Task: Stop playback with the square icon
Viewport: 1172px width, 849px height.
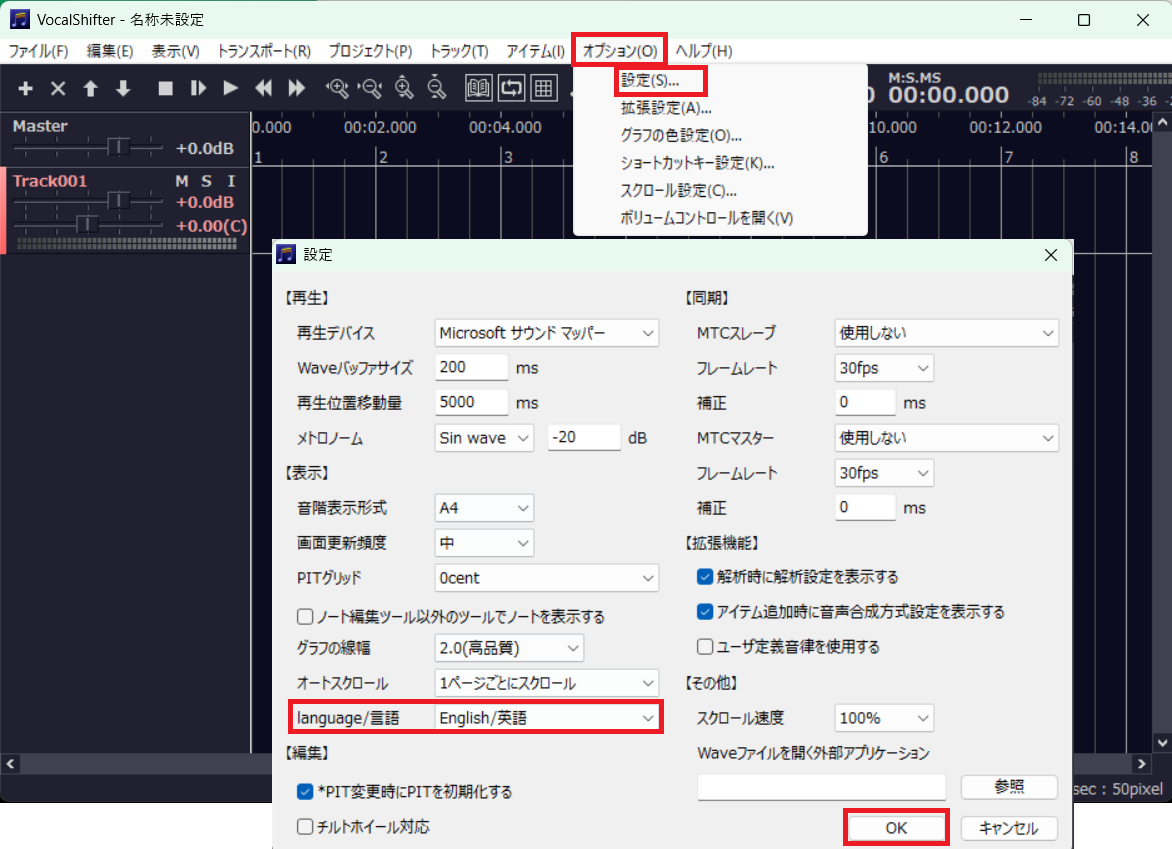Action: tap(165, 88)
